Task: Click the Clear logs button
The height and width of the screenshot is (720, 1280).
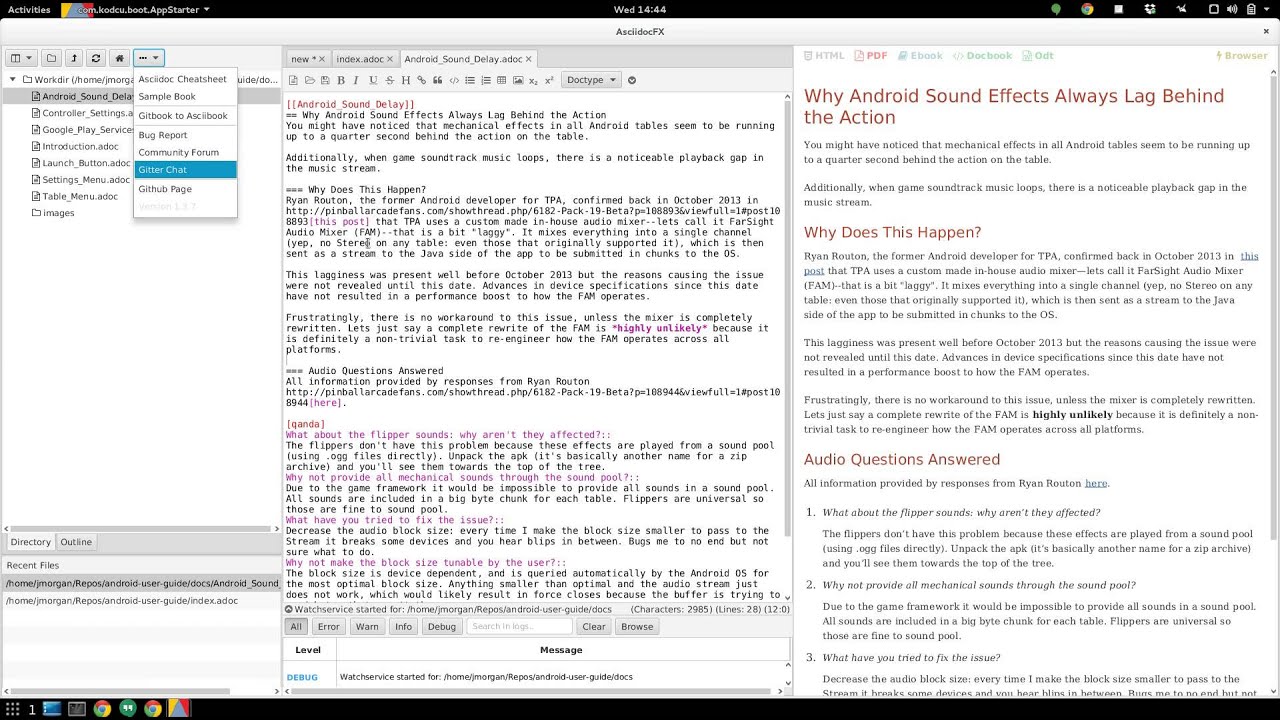Action: coord(594,627)
